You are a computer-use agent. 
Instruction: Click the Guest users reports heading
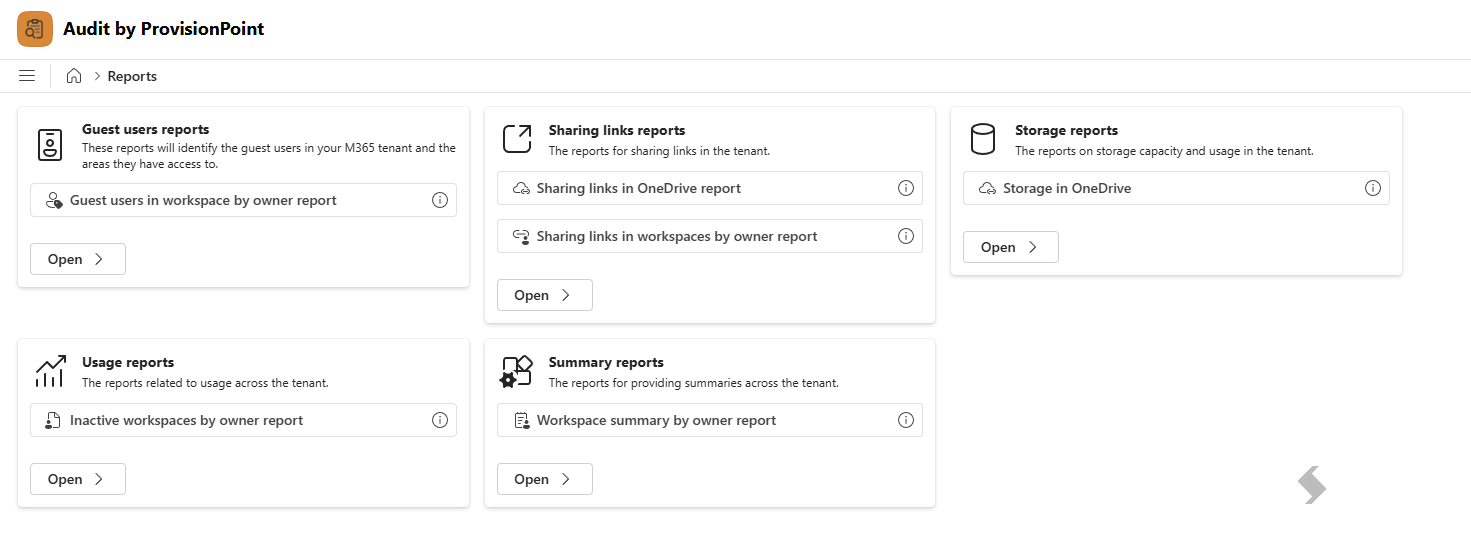point(146,129)
